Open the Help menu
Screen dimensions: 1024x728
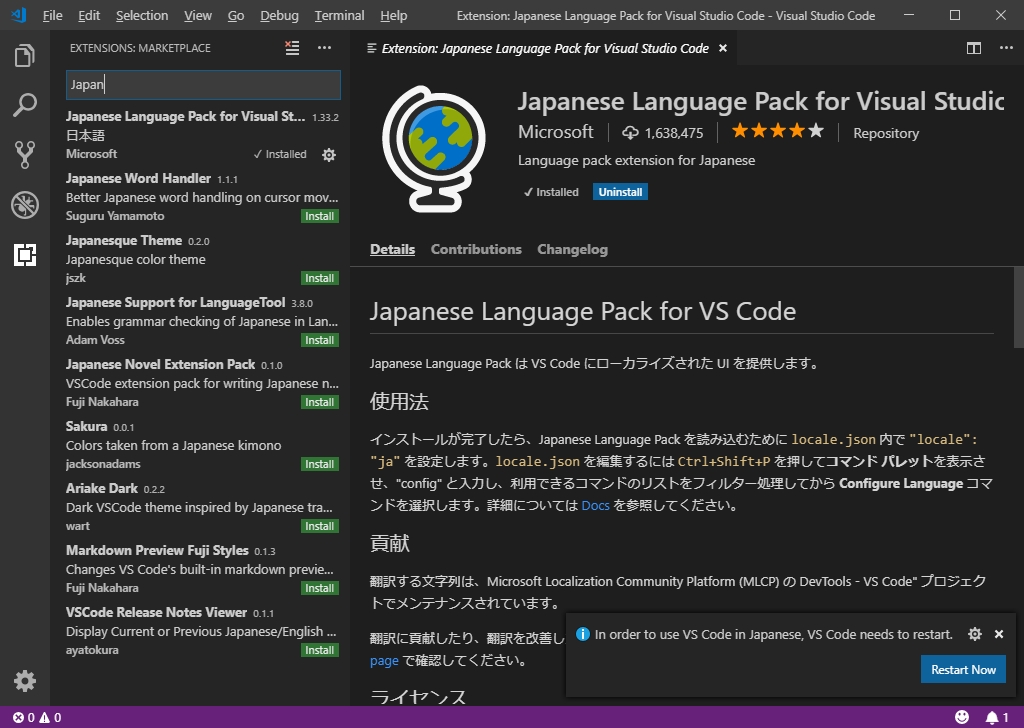(x=393, y=16)
